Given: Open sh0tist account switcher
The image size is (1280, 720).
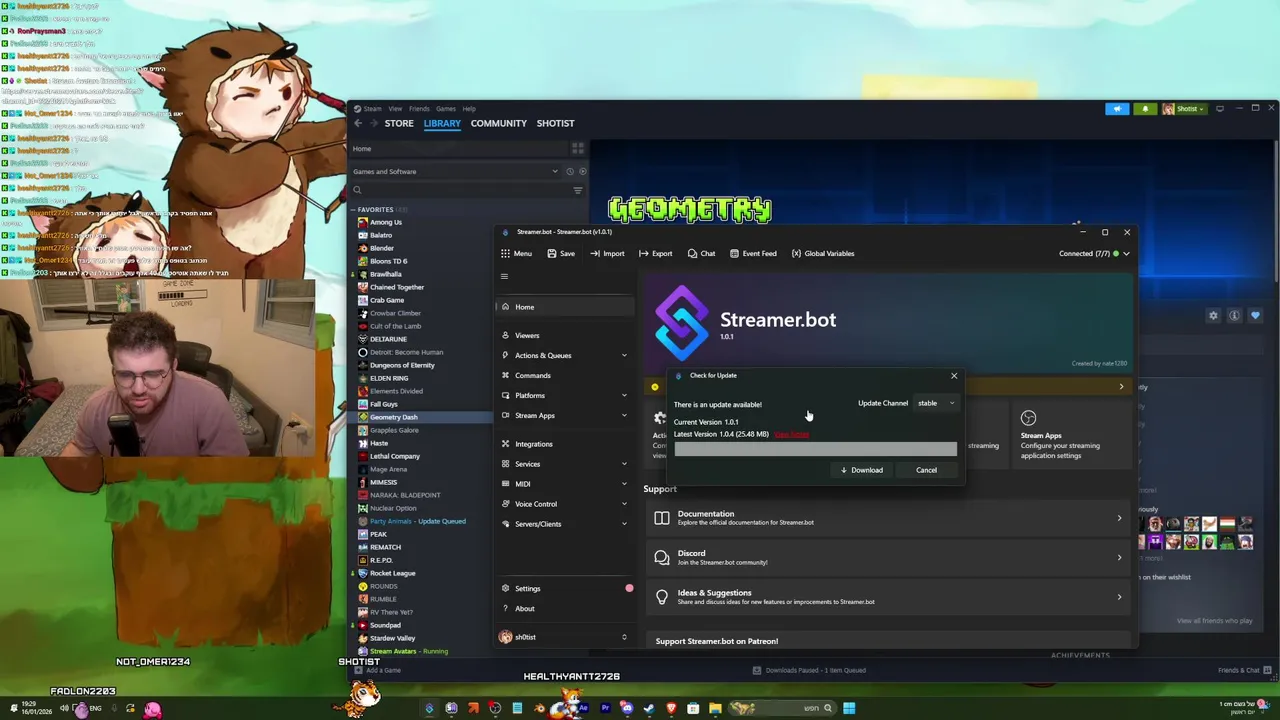Looking at the screenshot, I should click(x=565, y=637).
